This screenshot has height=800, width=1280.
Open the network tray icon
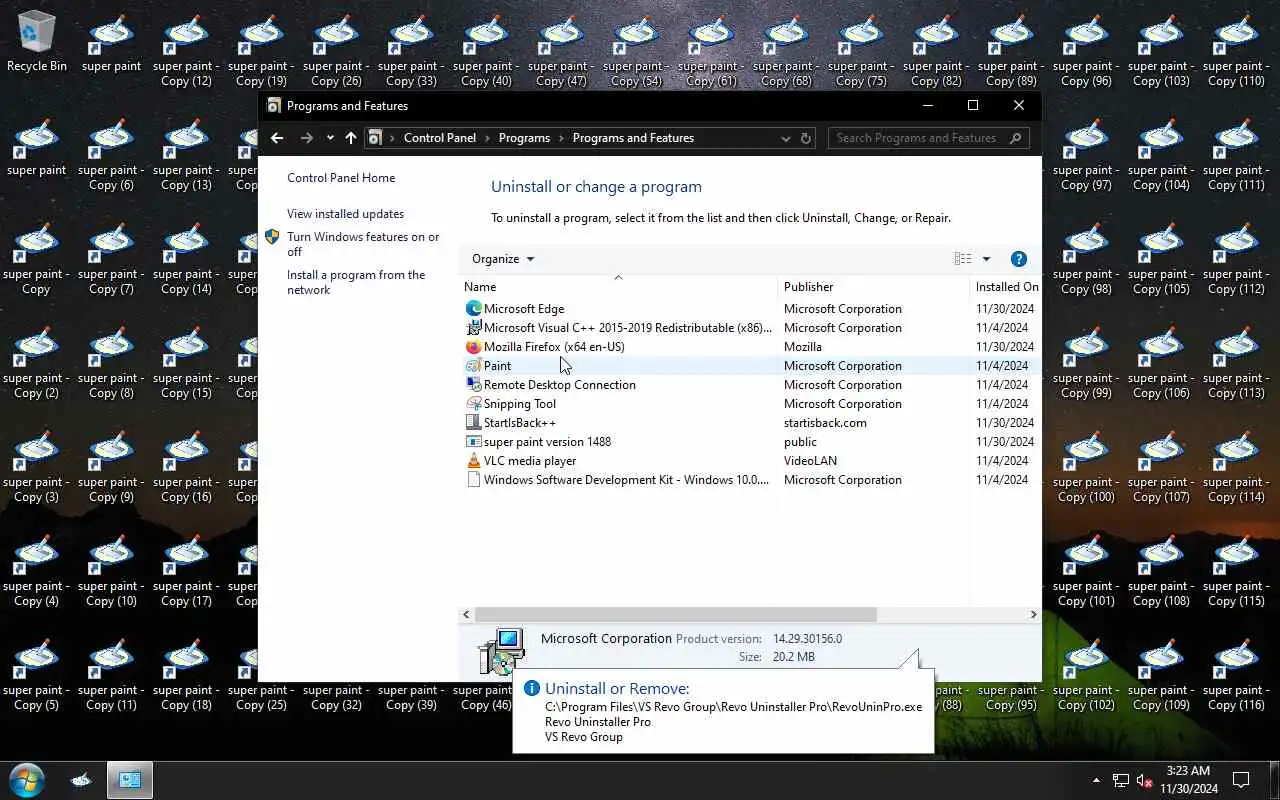tap(1121, 781)
